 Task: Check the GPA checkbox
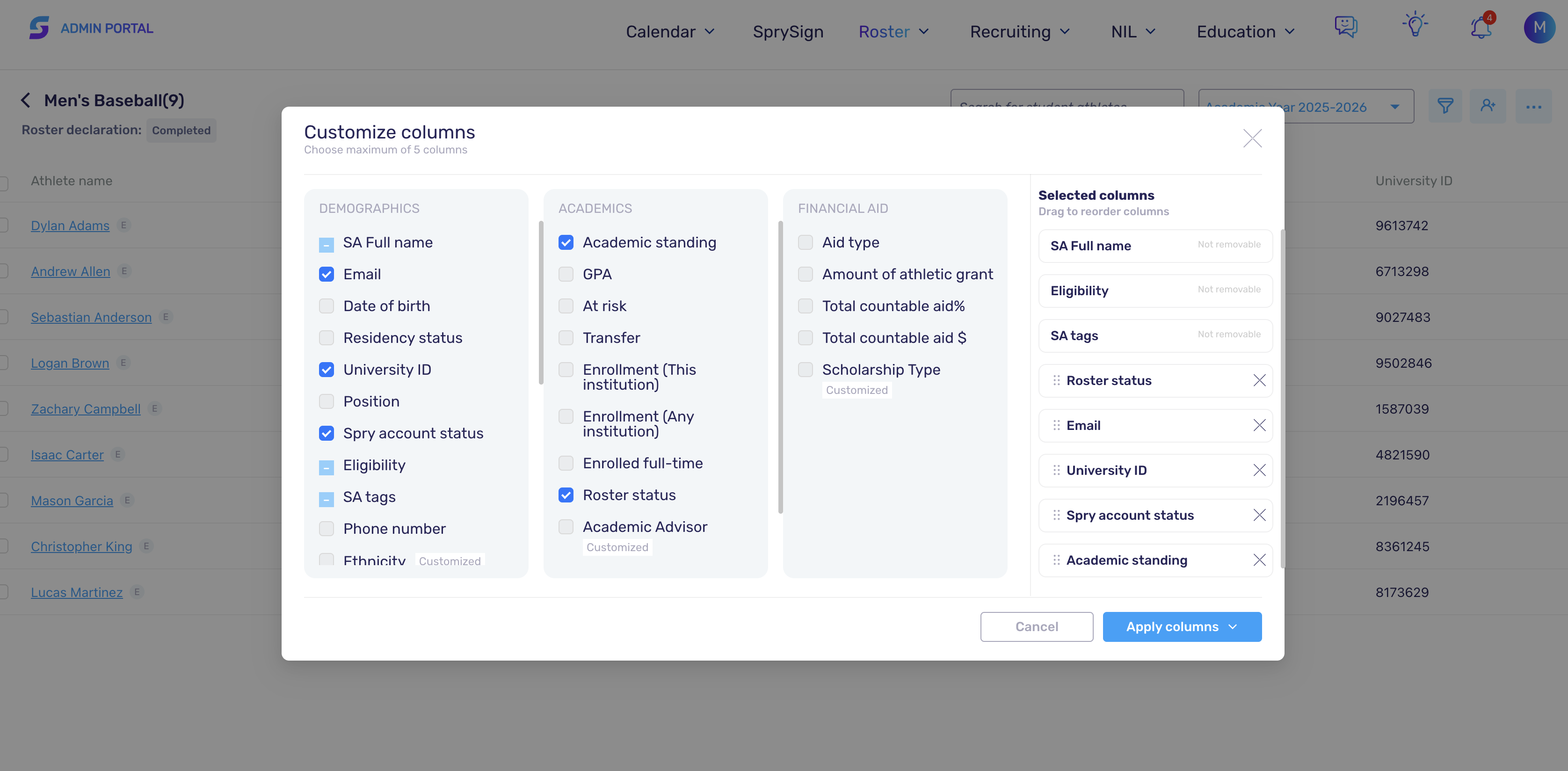566,275
